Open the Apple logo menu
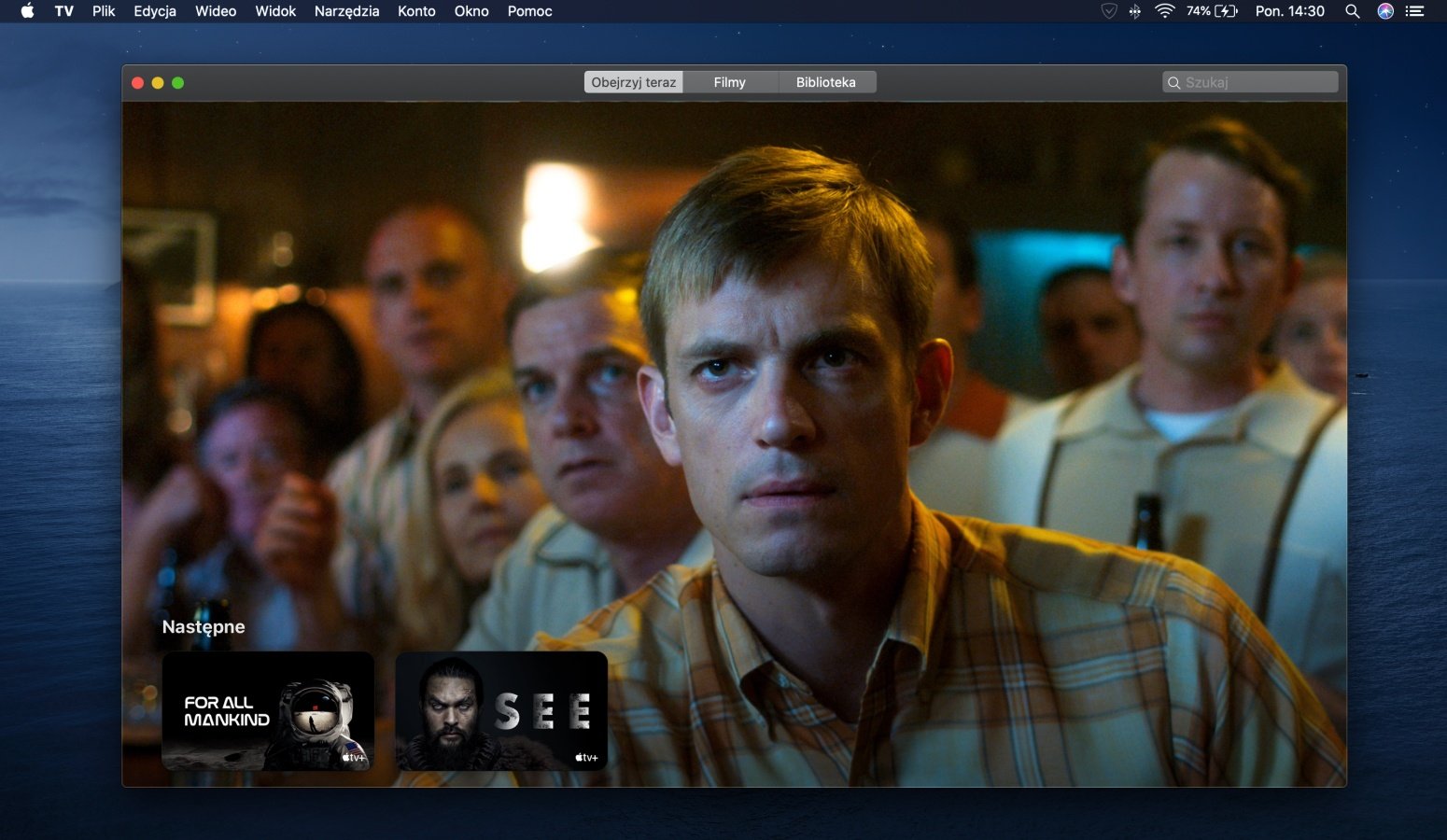The height and width of the screenshot is (840, 1447). (x=27, y=11)
